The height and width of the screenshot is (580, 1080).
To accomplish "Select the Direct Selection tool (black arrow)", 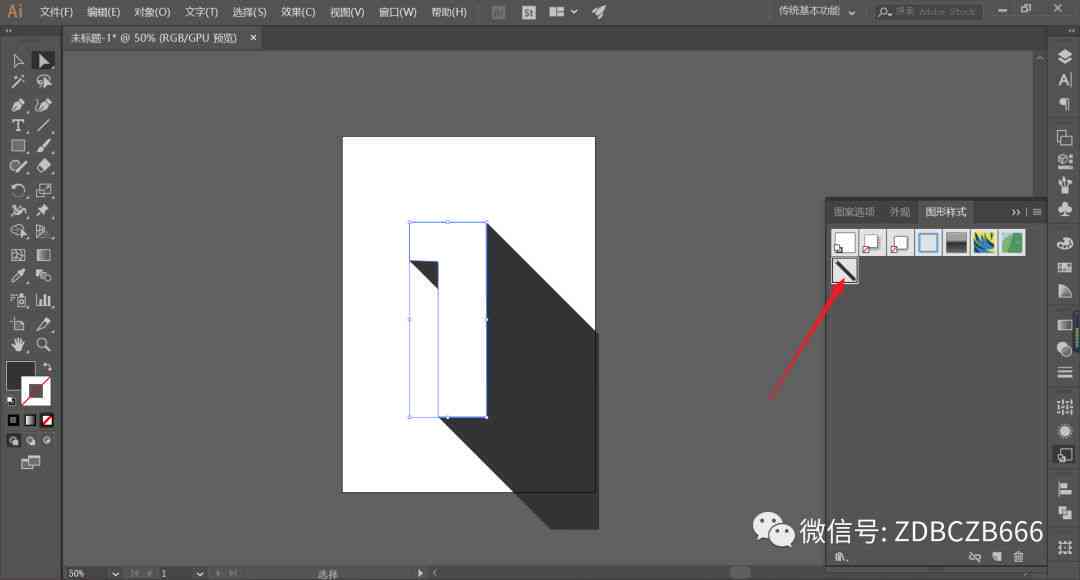I will coord(43,61).
